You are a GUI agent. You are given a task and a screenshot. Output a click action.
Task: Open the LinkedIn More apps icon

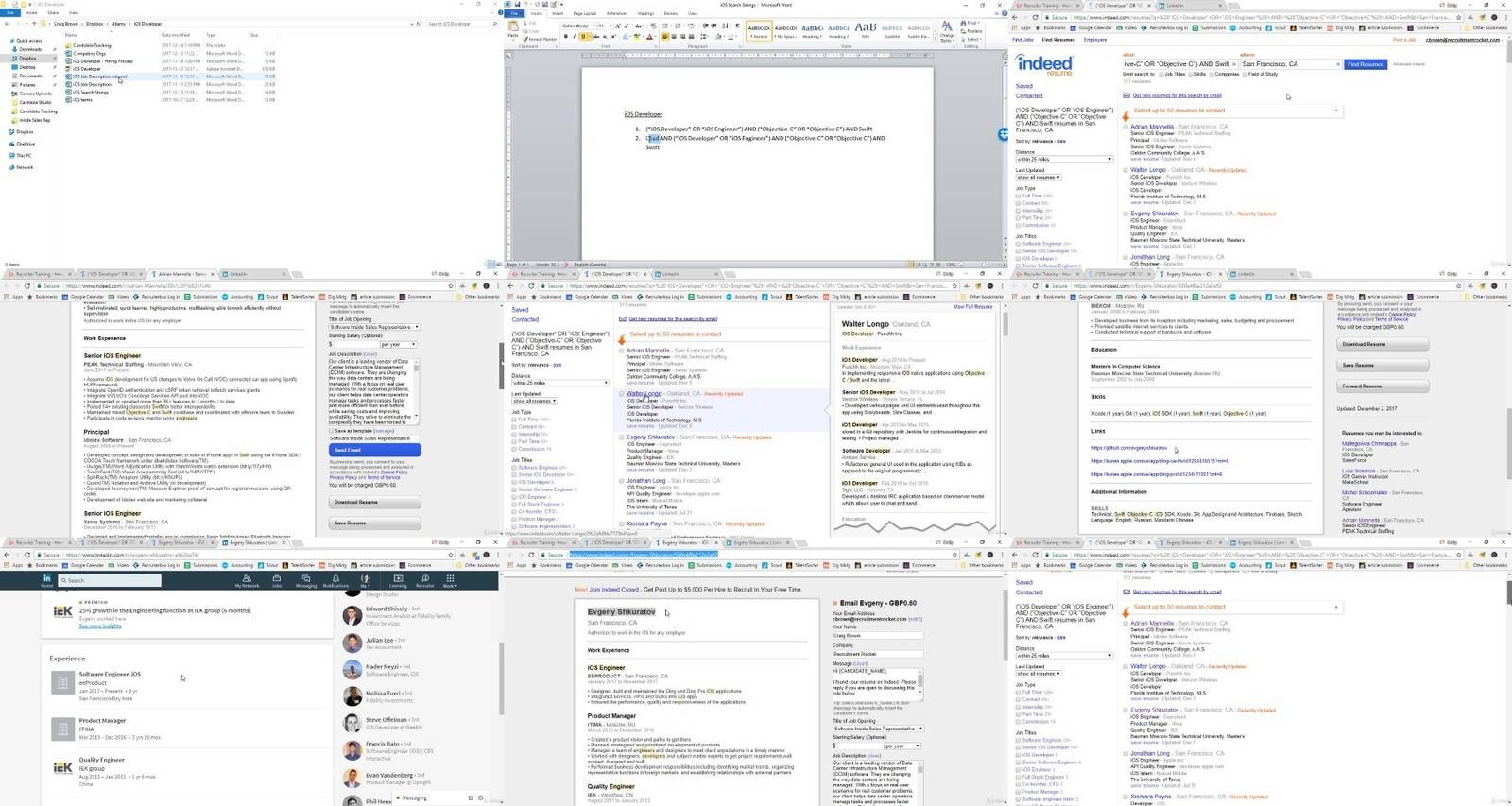450,580
